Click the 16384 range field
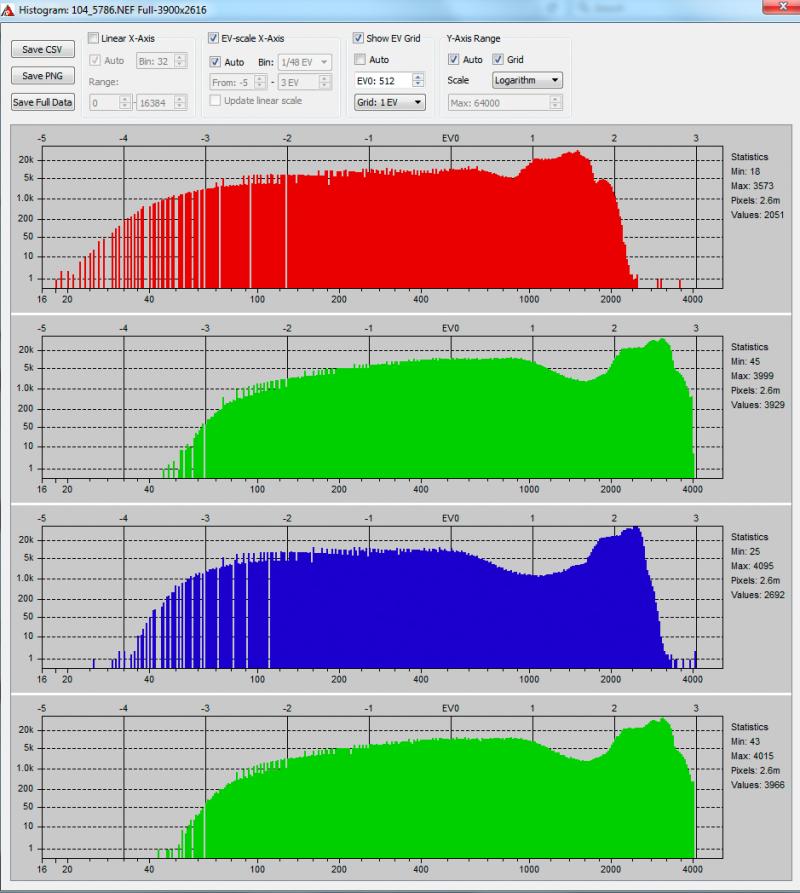This screenshot has width=800, height=893. [x=155, y=103]
